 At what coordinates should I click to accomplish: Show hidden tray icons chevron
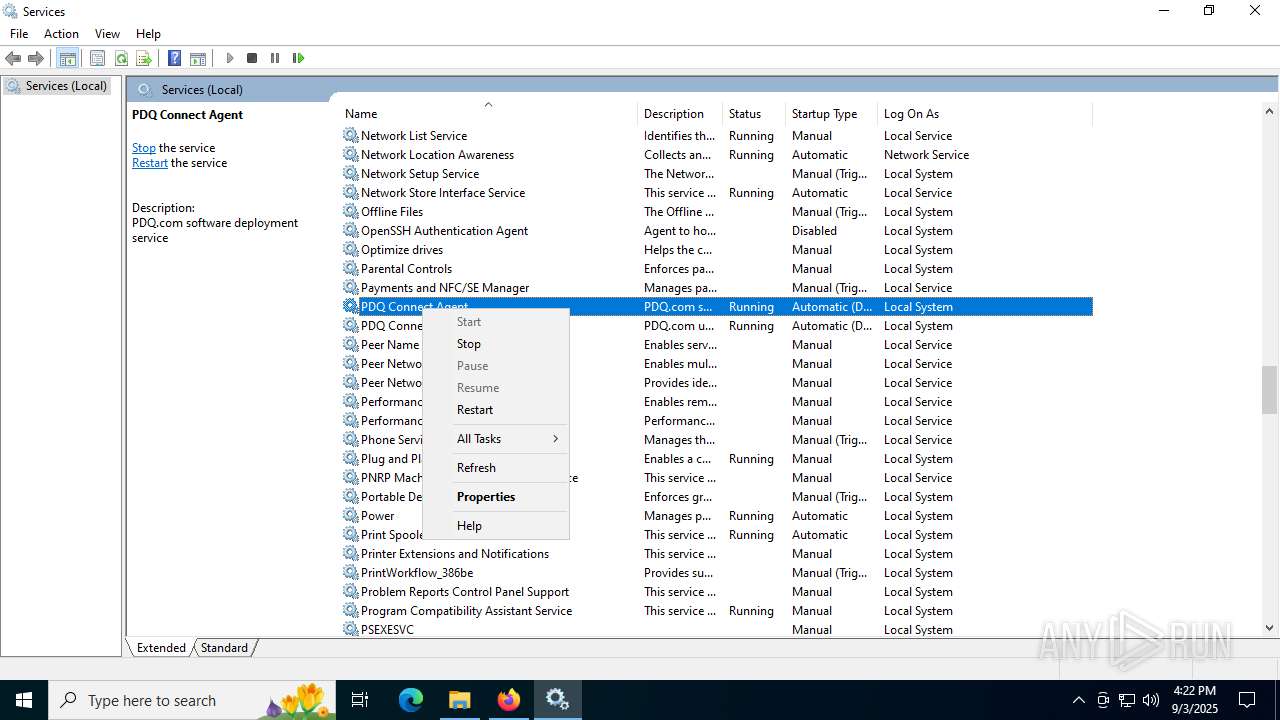1078,700
